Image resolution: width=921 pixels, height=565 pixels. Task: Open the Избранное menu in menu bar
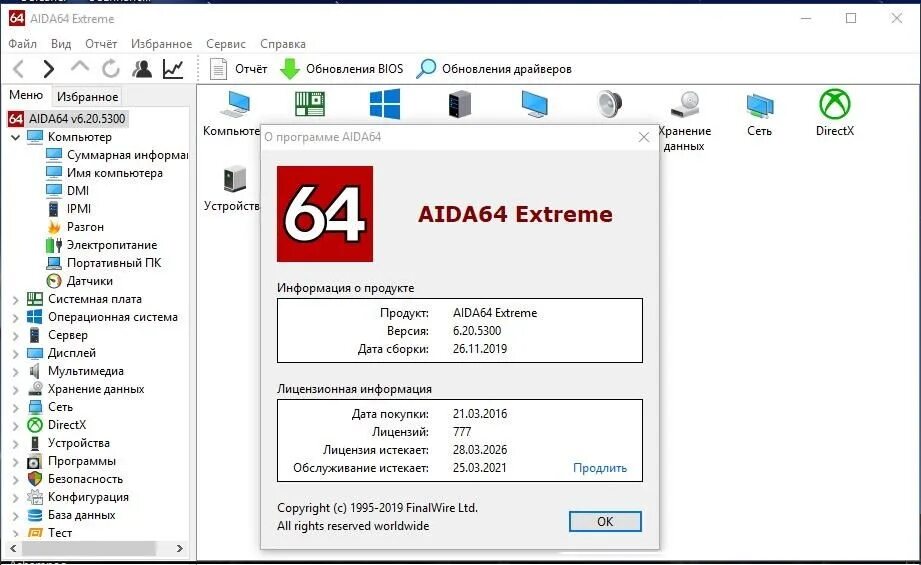tap(162, 44)
